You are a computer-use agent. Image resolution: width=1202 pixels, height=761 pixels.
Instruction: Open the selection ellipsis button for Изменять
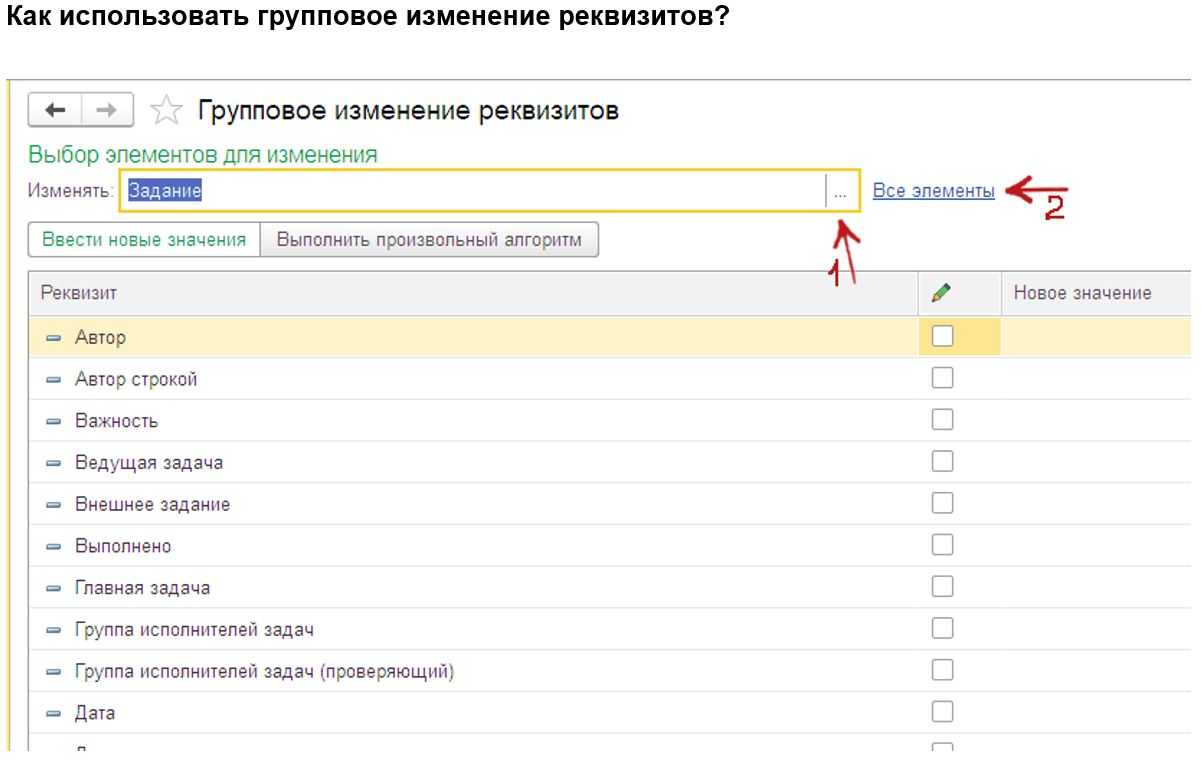point(840,191)
